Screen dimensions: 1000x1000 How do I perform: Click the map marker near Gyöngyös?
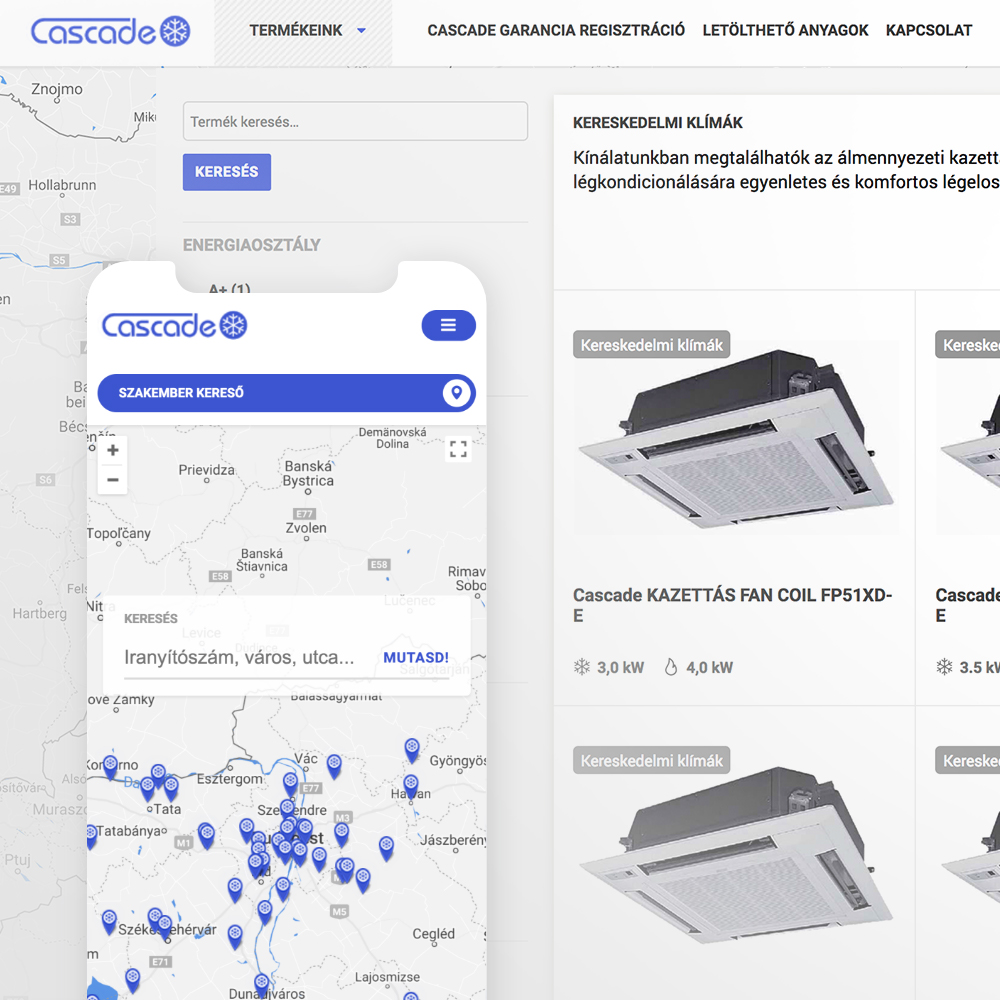tap(412, 748)
